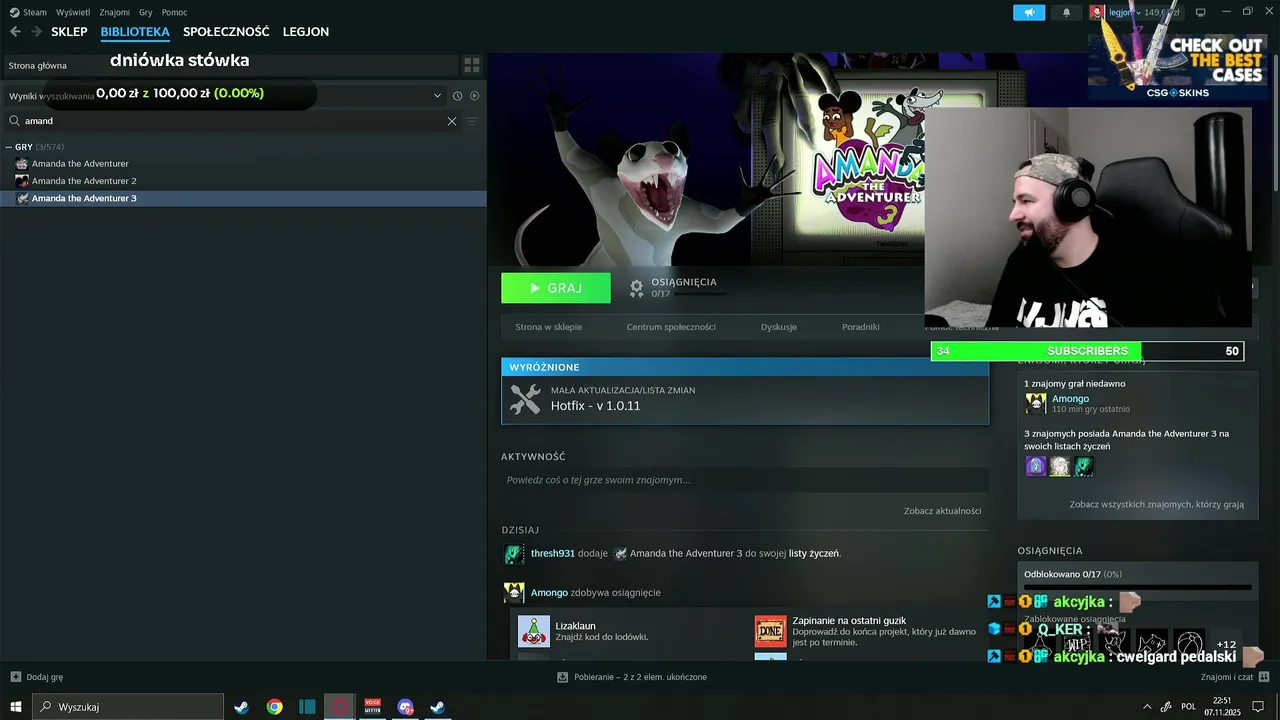The height and width of the screenshot is (720, 1280).
Task: Open the Pobieranie downloads status
Action: [632, 677]
